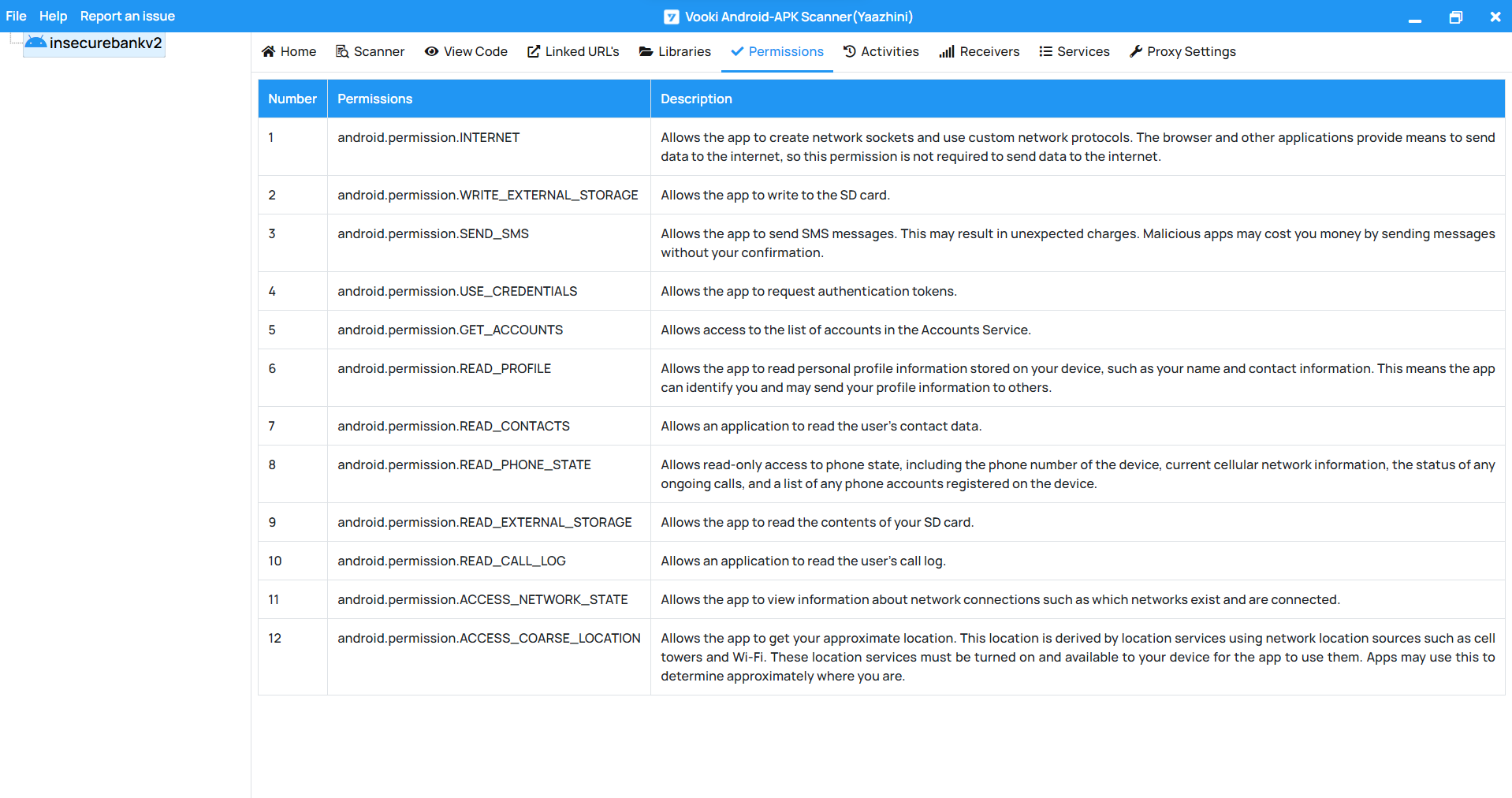1512x798 pixels.
Task: Select android.permission.SEND_SMS cell
Action: click(489, 243)
